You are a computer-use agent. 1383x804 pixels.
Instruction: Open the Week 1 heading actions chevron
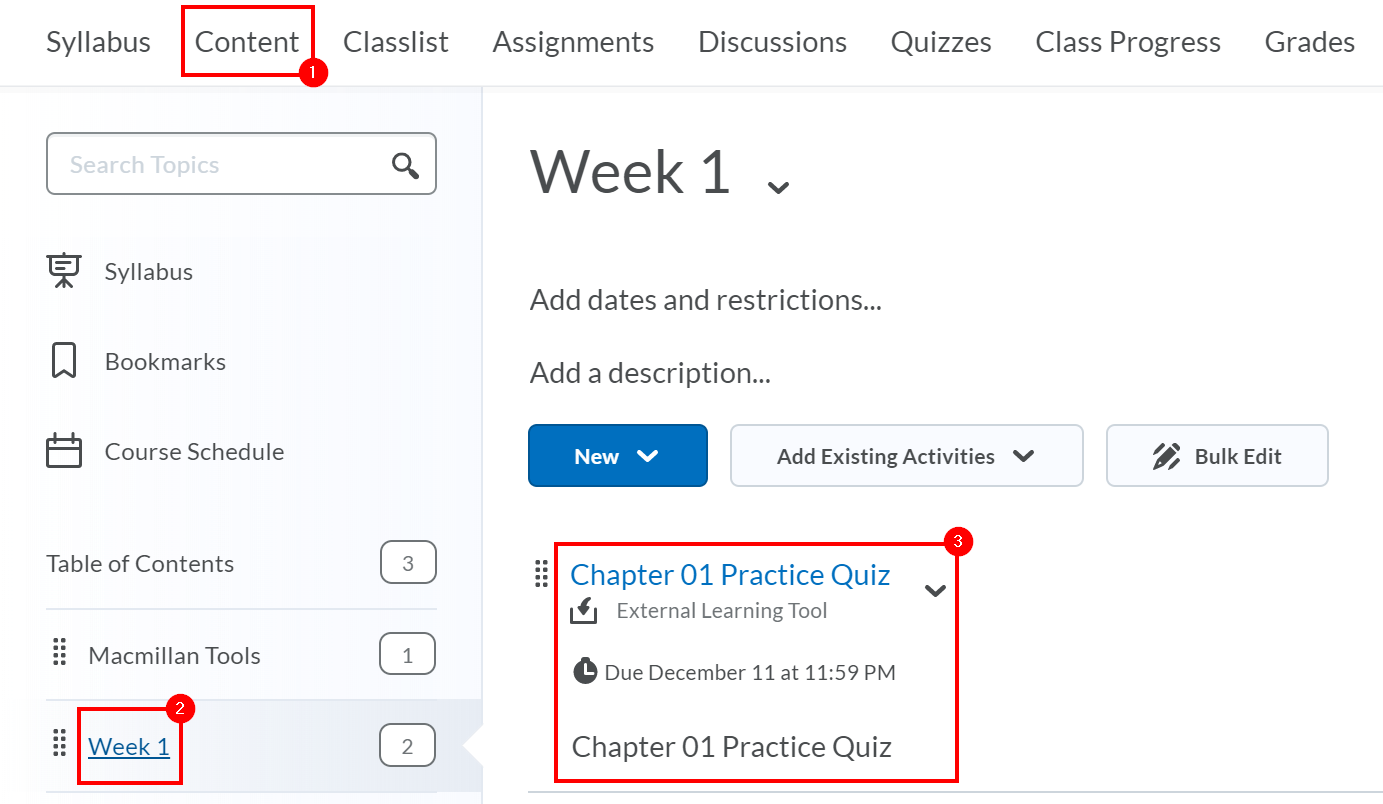(x=777, y=185)
